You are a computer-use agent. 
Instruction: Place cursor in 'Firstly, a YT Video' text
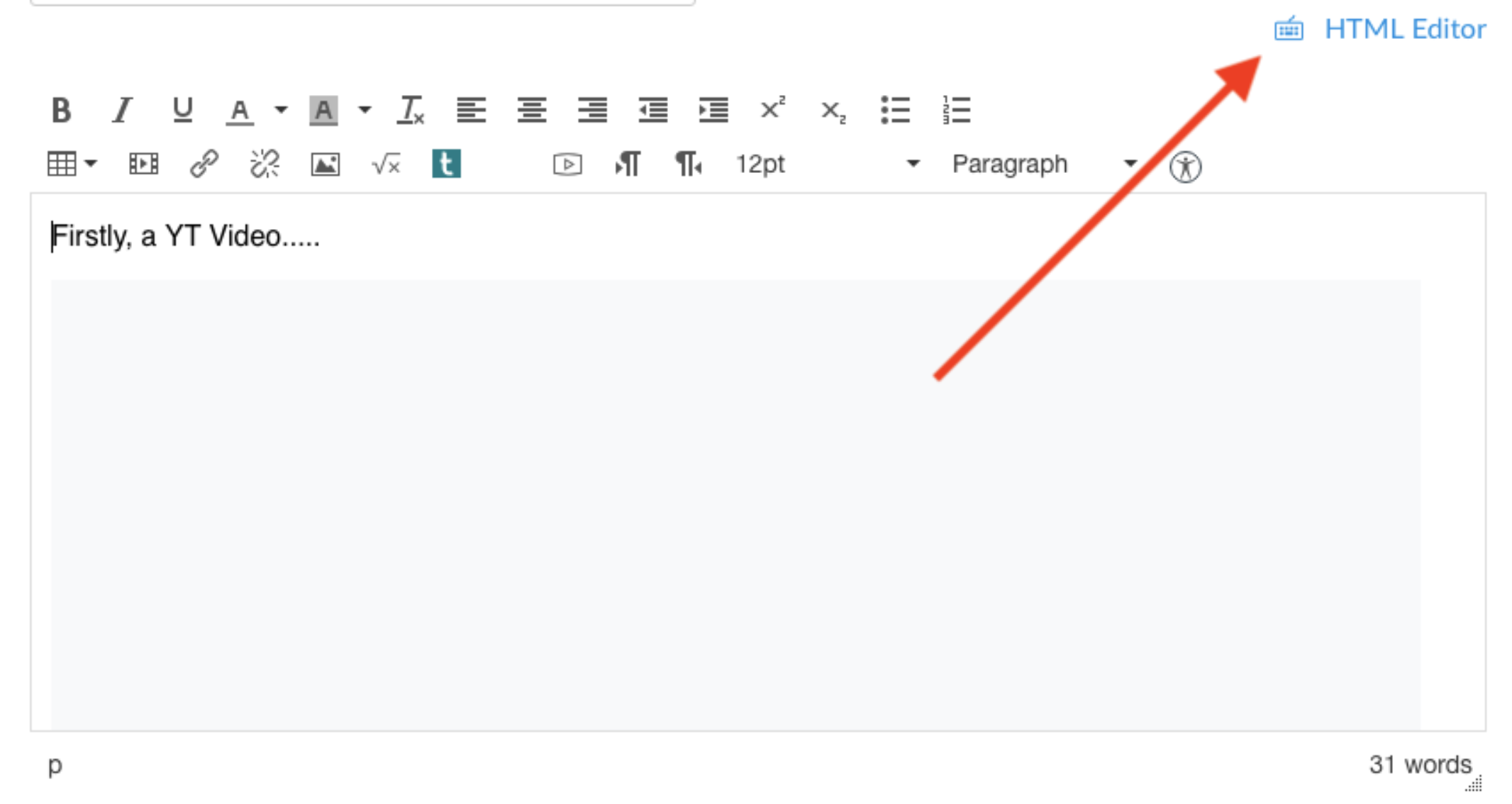186,236
